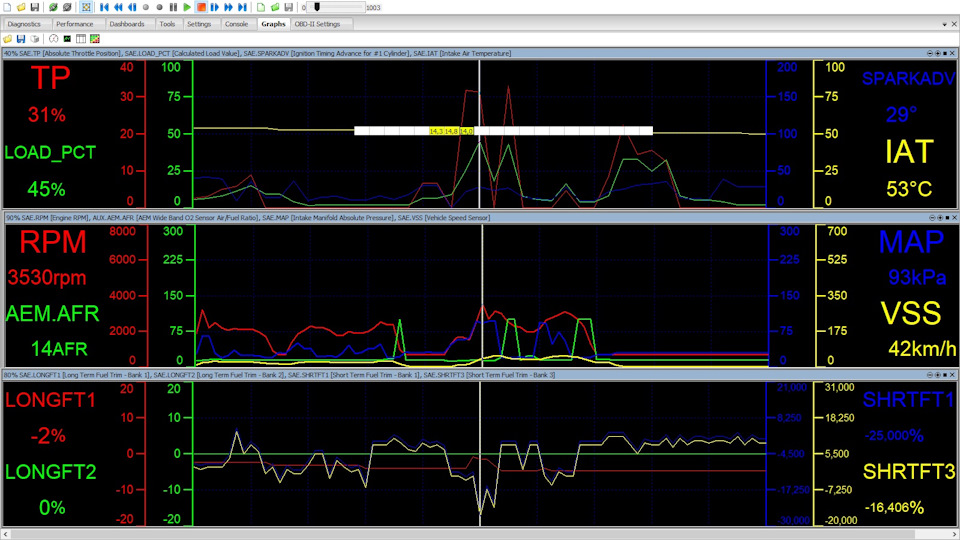Click the MAP 93kPa readout
The image size is (960, 540).
click(917, 277)
